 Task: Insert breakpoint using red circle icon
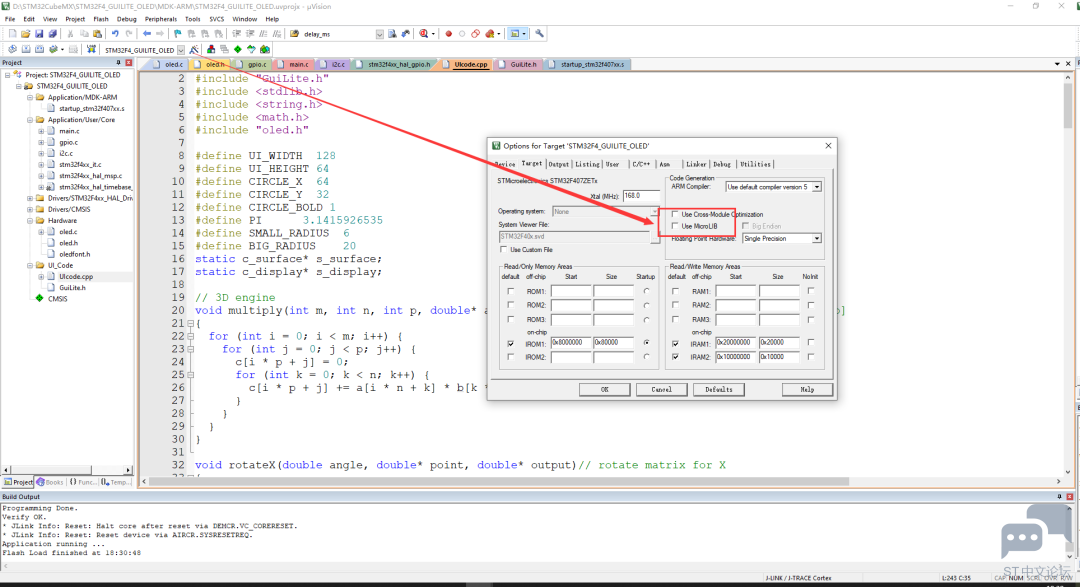[x=448, y=34]
